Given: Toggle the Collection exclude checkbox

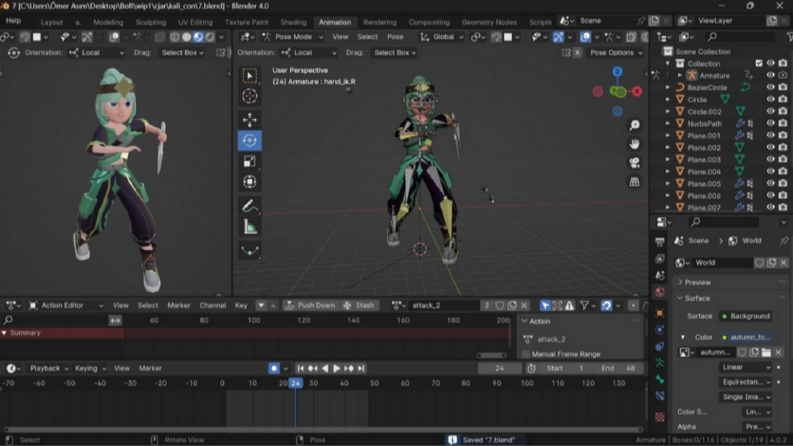Looking at the screenshot, I should coord(759,63).
